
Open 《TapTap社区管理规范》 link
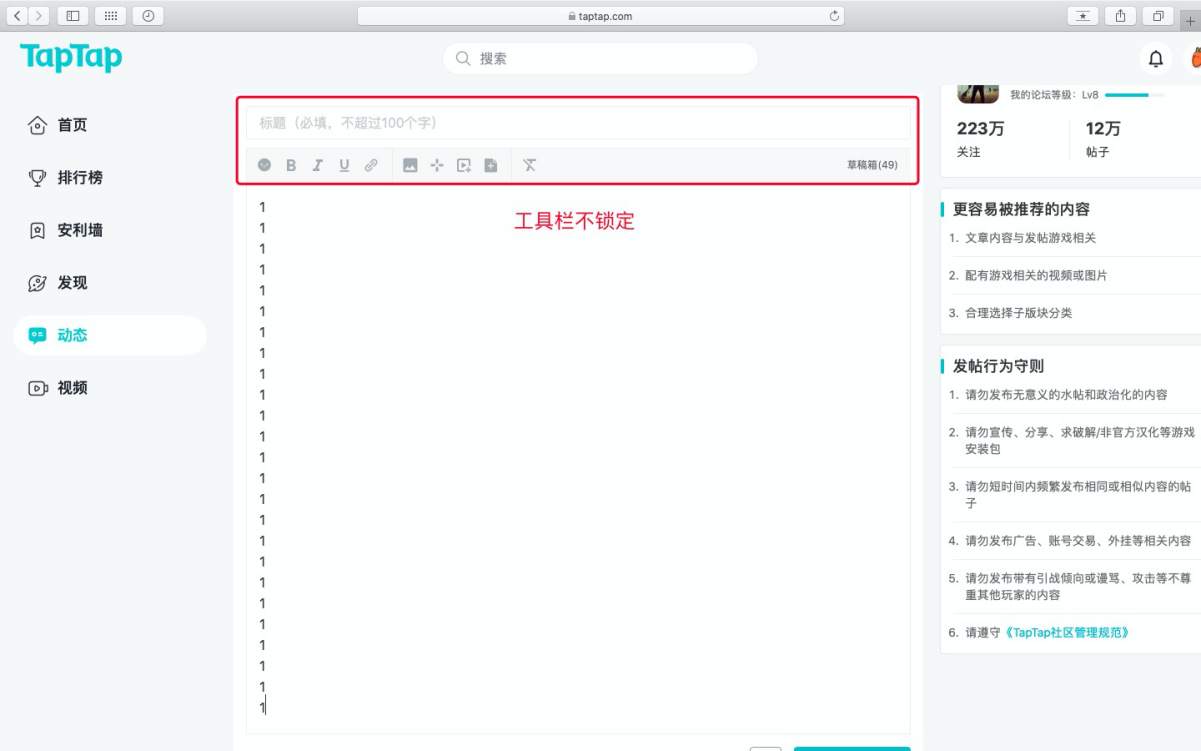(1066, 633)
